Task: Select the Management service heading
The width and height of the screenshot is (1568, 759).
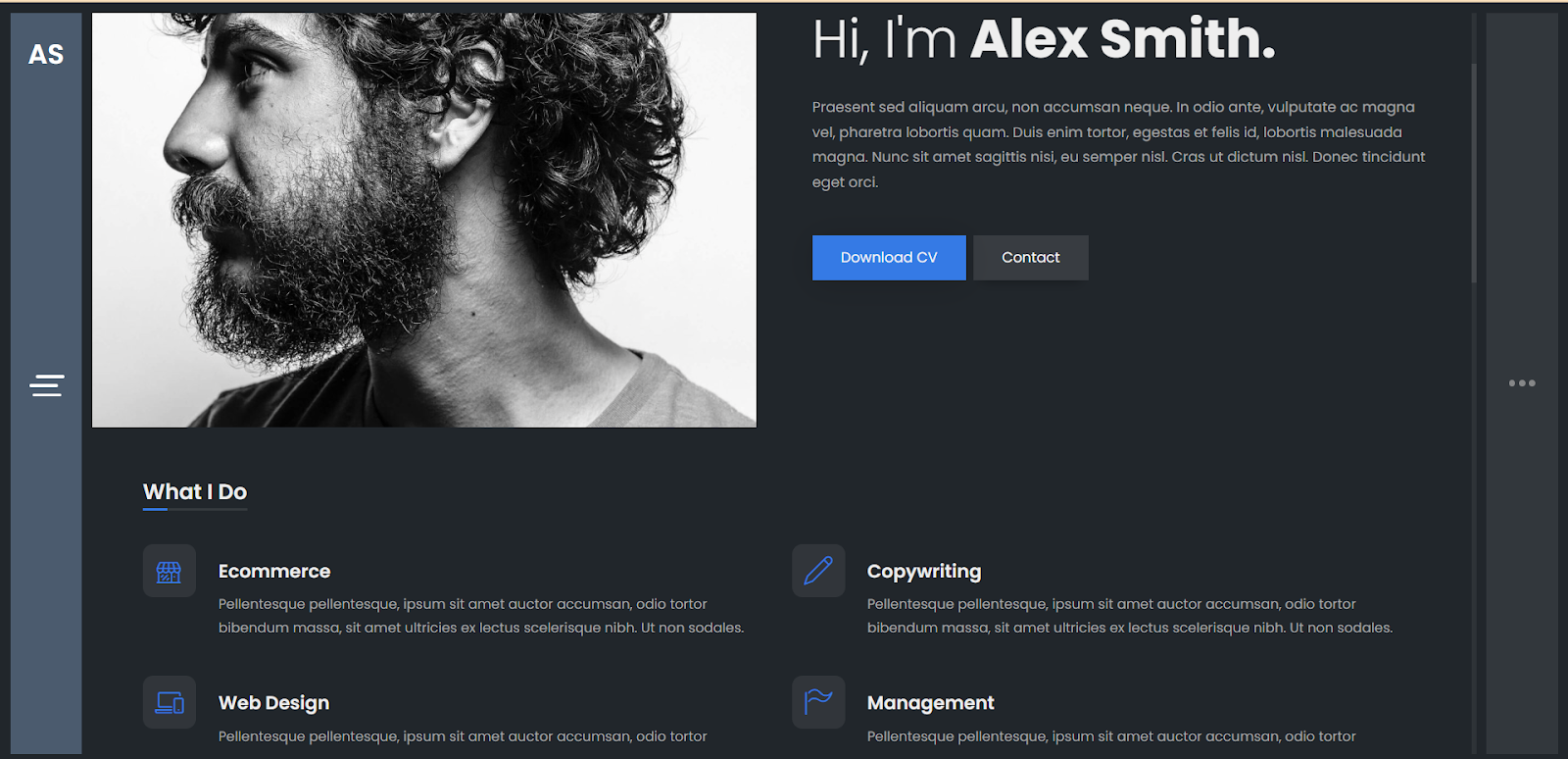Action: point(931,703)
